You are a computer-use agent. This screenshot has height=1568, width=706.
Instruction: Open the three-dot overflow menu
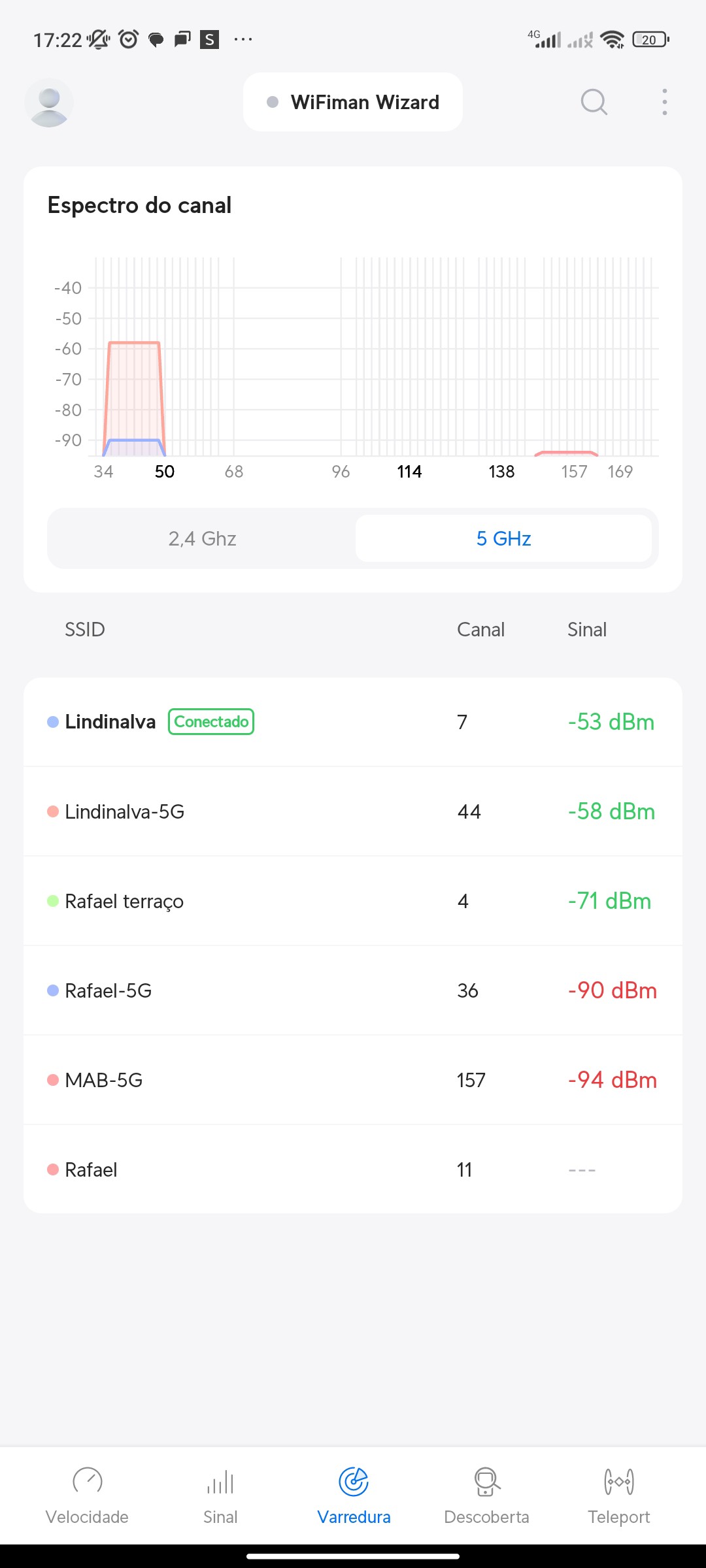pyautogui.click(x=664, y=103)
